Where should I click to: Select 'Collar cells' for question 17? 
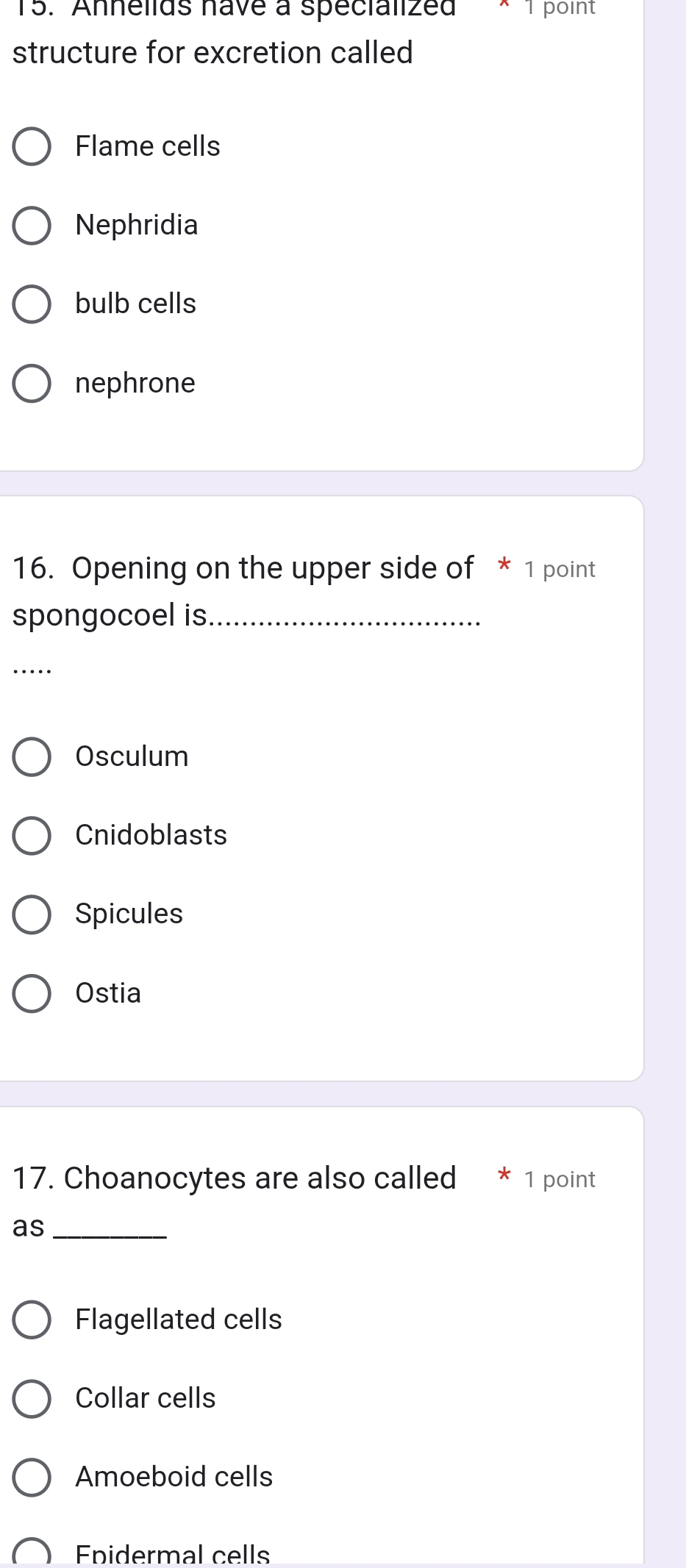32,1398
